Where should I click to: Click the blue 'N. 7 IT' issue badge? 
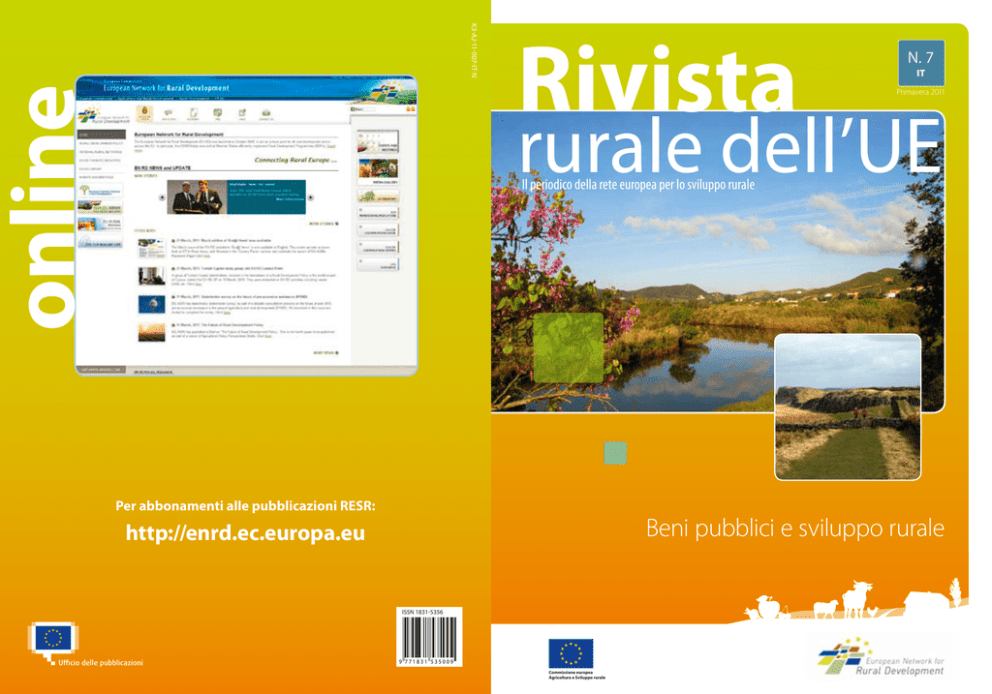pyautogui.click(x=921, y=63)
